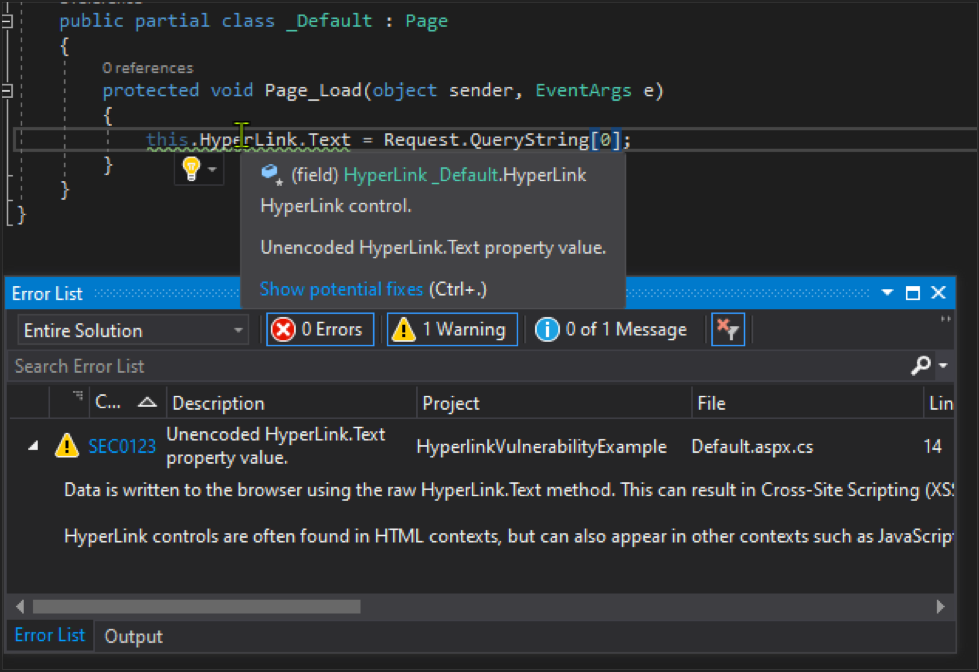Switch to the Error List tab
Screen dimensions: 979x672
pos(49,635)
